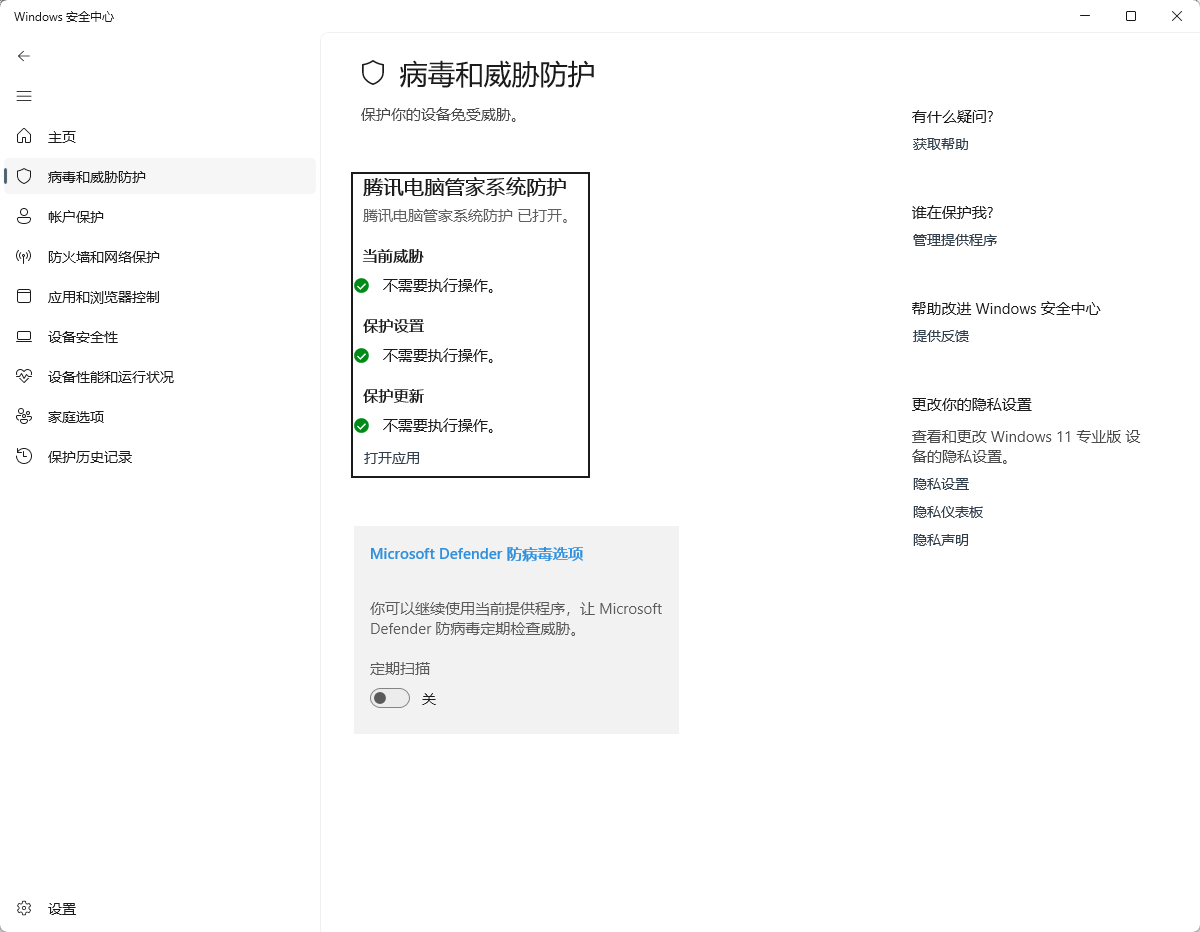
Task: Open the 管理提供程序 link
Action: tap(955, 240)
